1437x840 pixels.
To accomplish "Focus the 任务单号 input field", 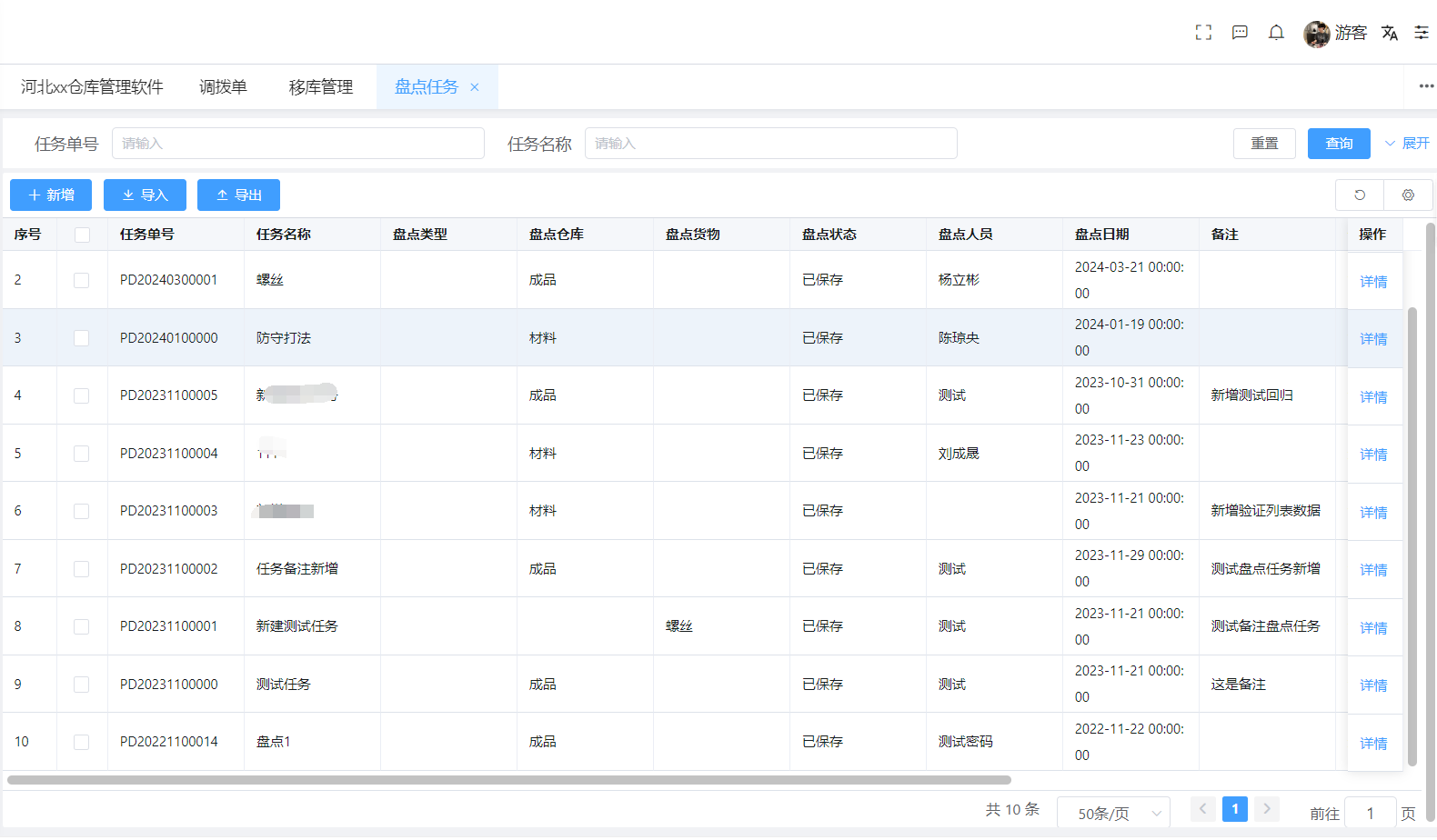I will click(x=298, y=144).
